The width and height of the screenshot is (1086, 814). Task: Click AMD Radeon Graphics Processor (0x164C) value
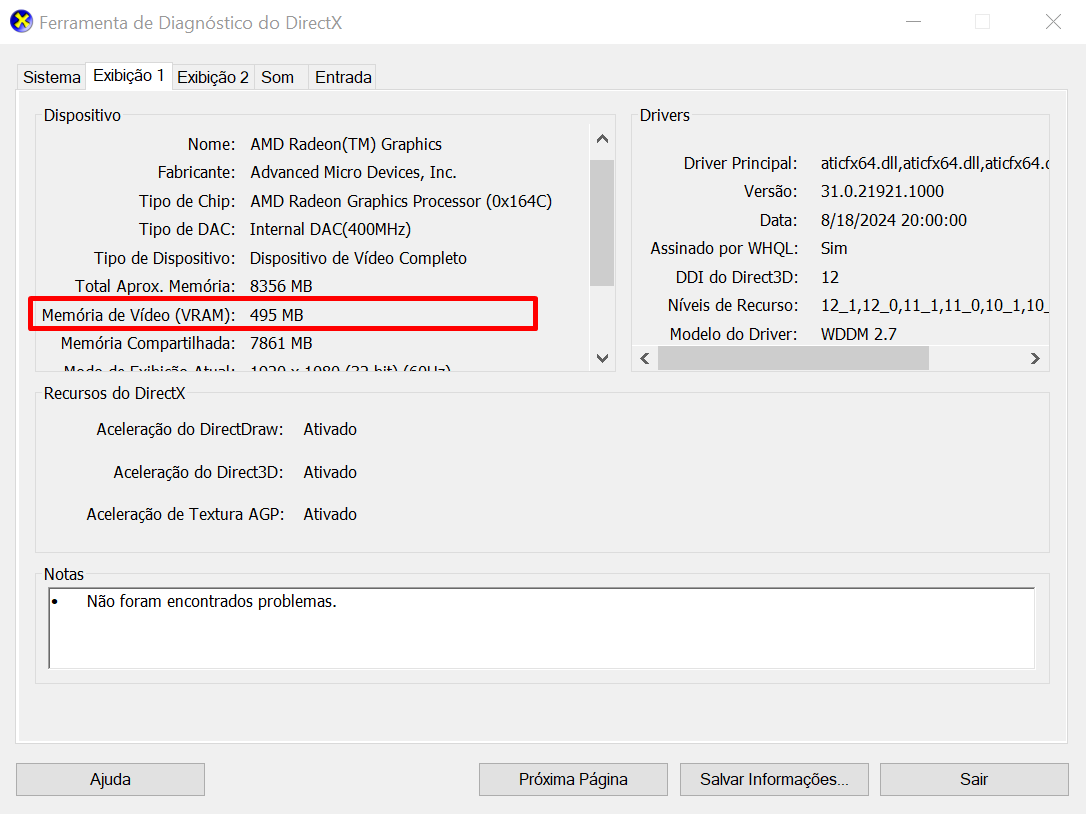[x=401, y=201]
